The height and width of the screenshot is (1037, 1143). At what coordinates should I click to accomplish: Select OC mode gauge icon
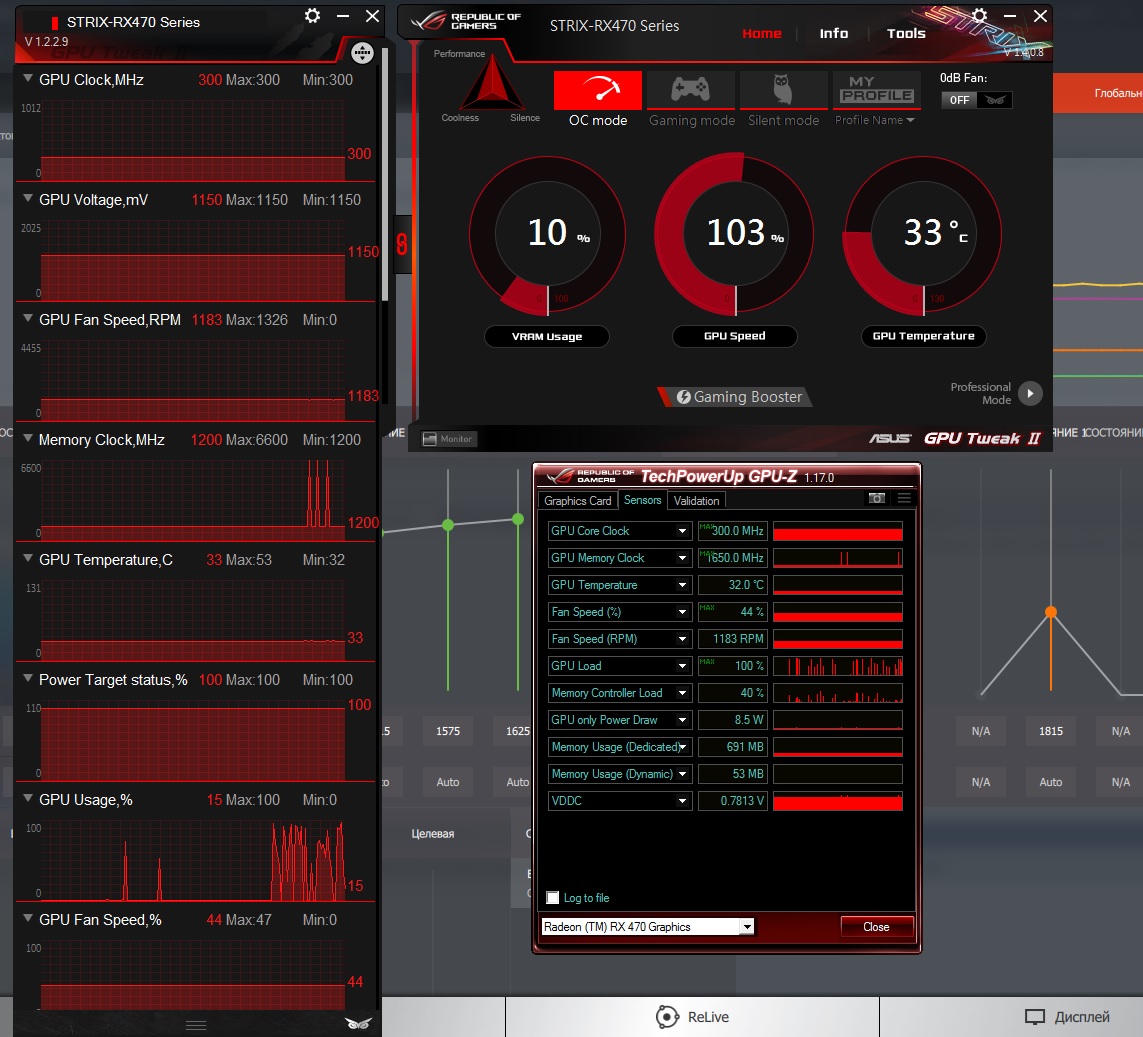pos(598,90)
